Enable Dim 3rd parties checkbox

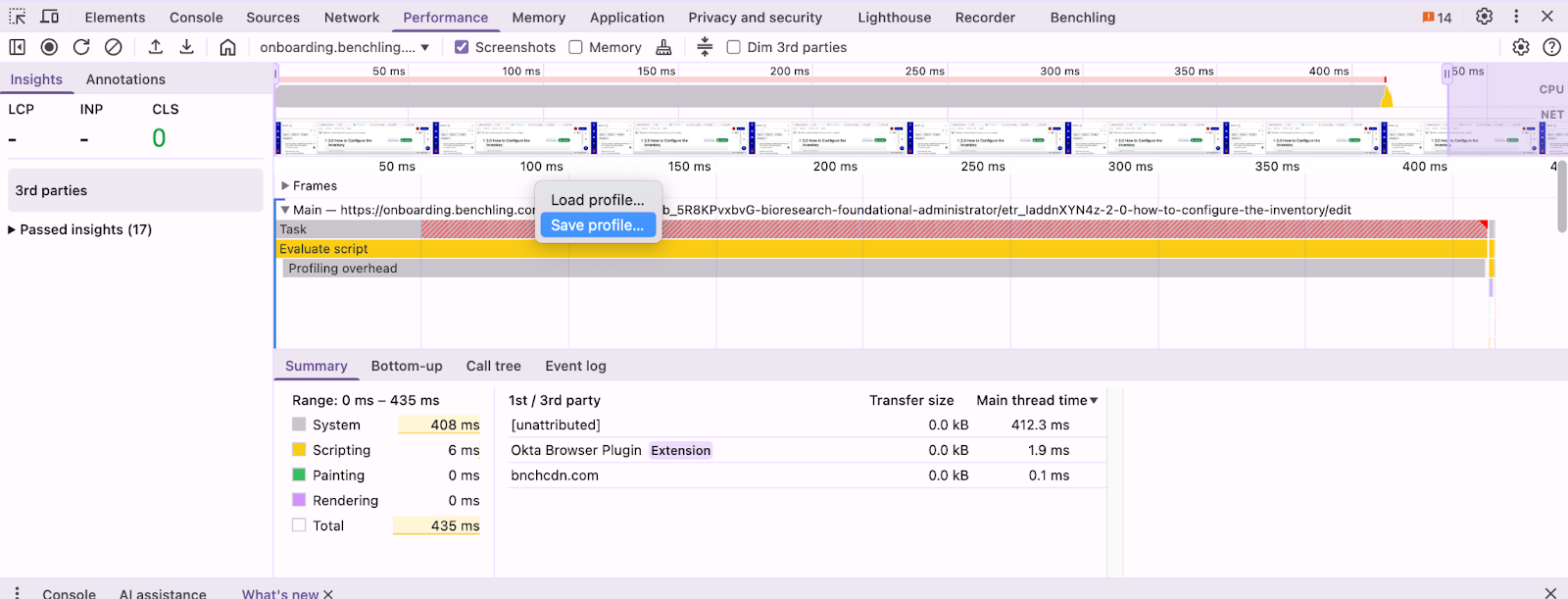click(x=733, y=47)
